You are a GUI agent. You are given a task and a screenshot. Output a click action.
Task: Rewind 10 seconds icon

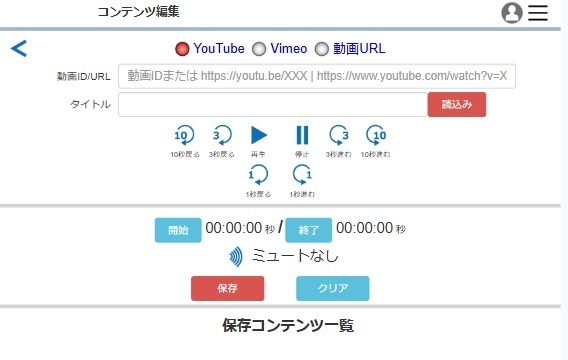[184, 135]
